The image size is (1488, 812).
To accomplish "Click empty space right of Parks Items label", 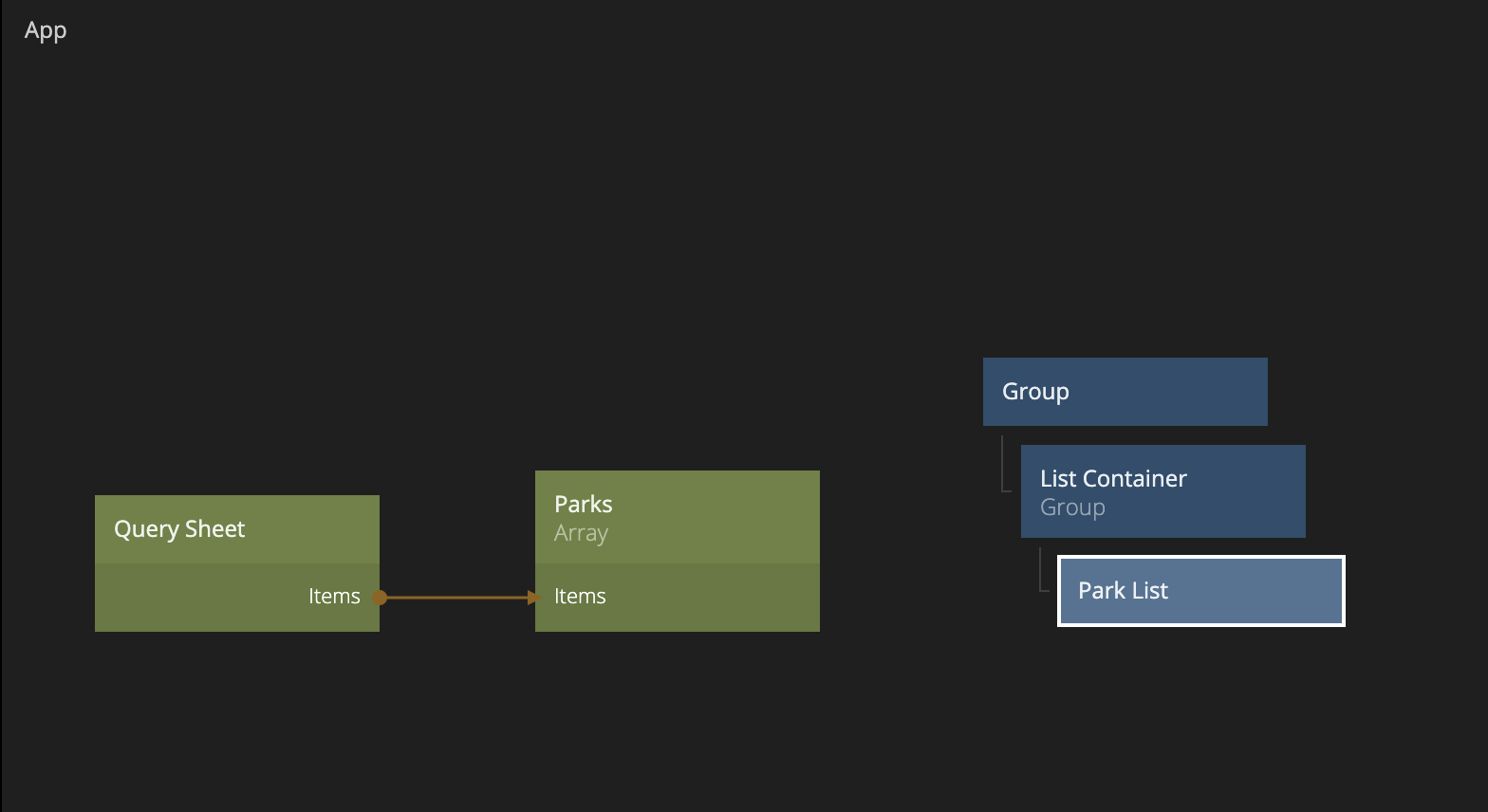I will pyautogui.click(x=712, y=598).
